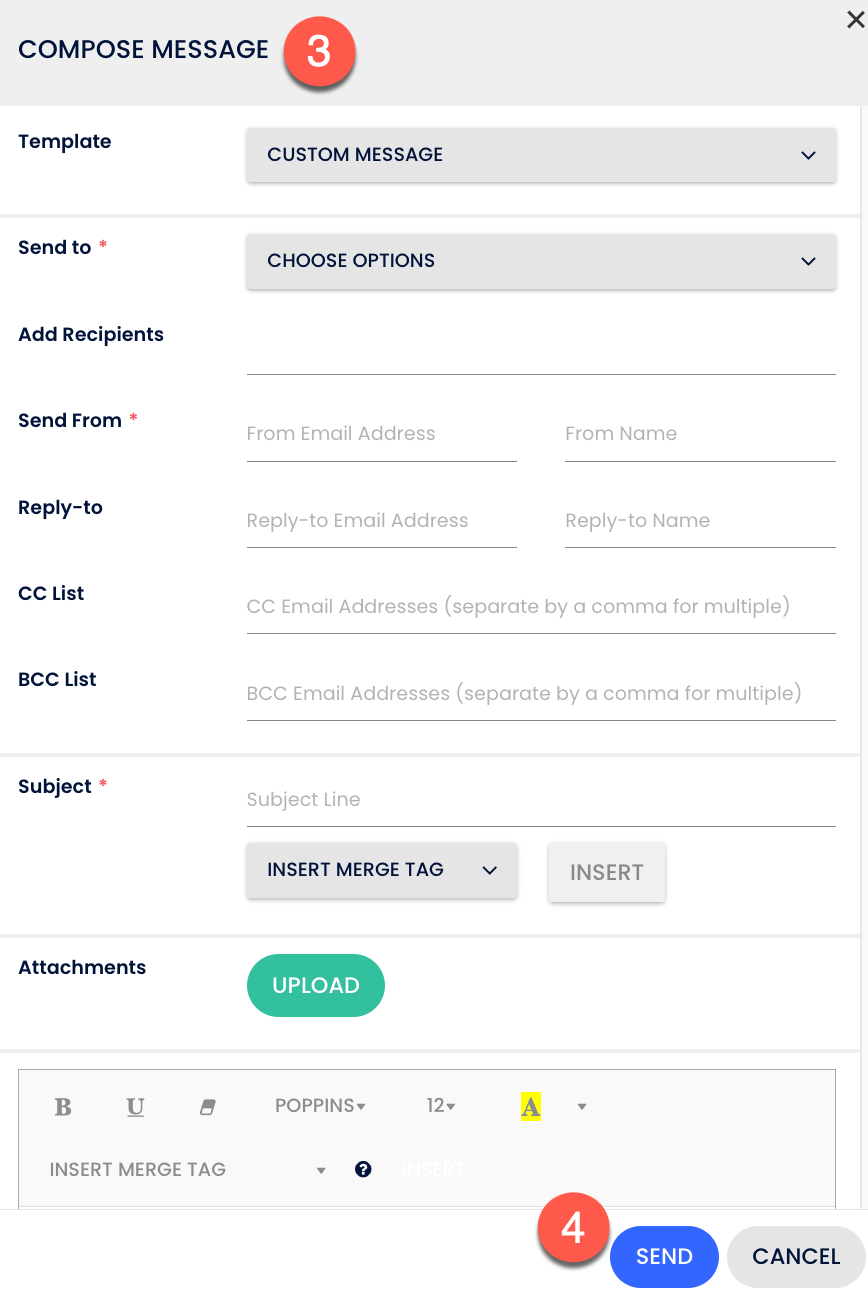Open the Insert Merge Tag subject dropdown
The height and width of the screenshot is (1300, 868).
pos(382,870)
